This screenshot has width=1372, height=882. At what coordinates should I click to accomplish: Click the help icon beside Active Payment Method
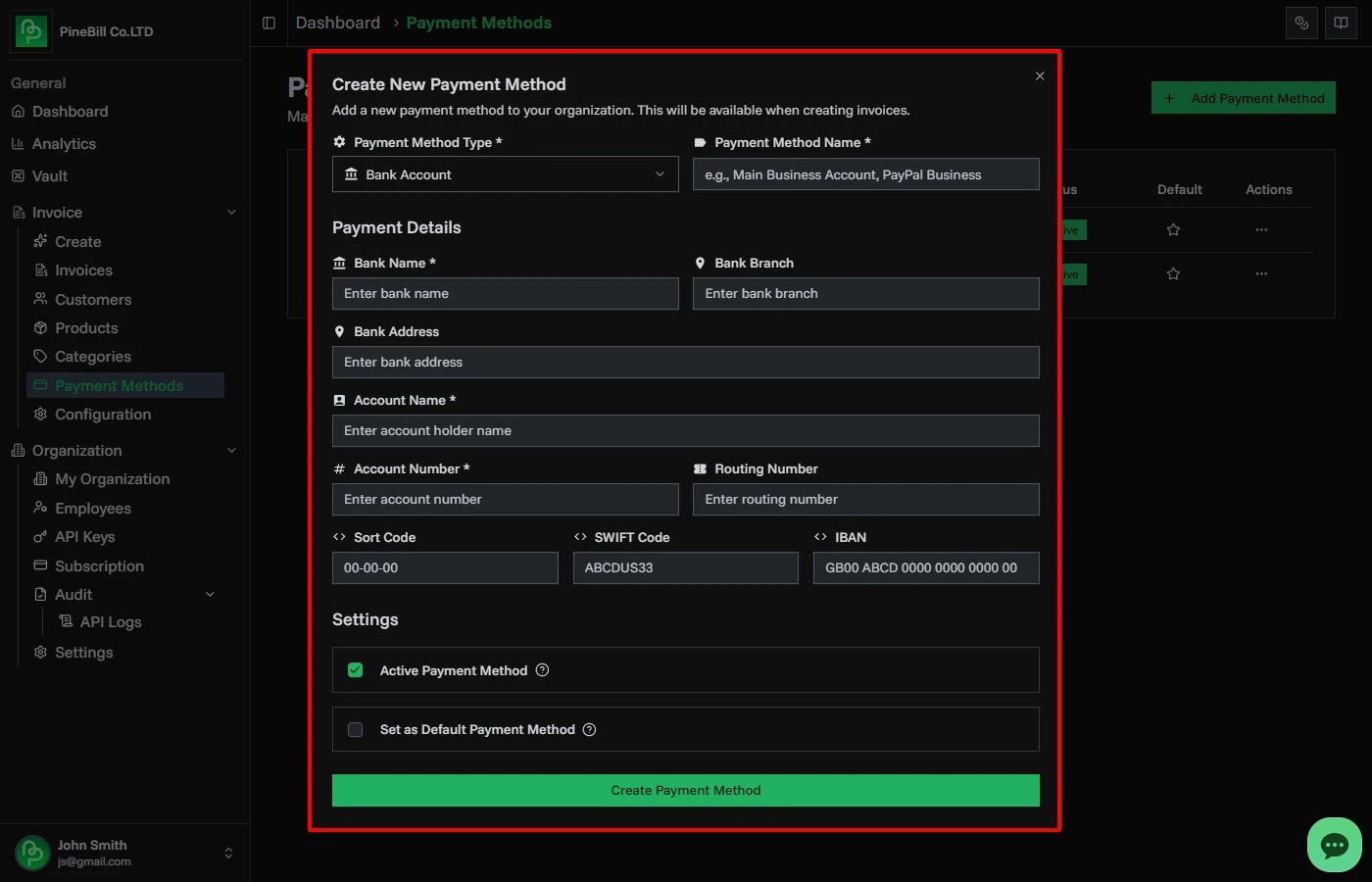click(x=542, y=670)
